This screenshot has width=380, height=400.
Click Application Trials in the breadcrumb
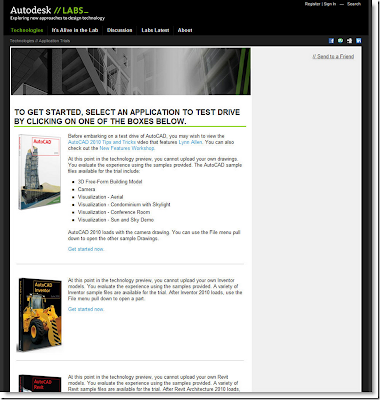point(55,41)
